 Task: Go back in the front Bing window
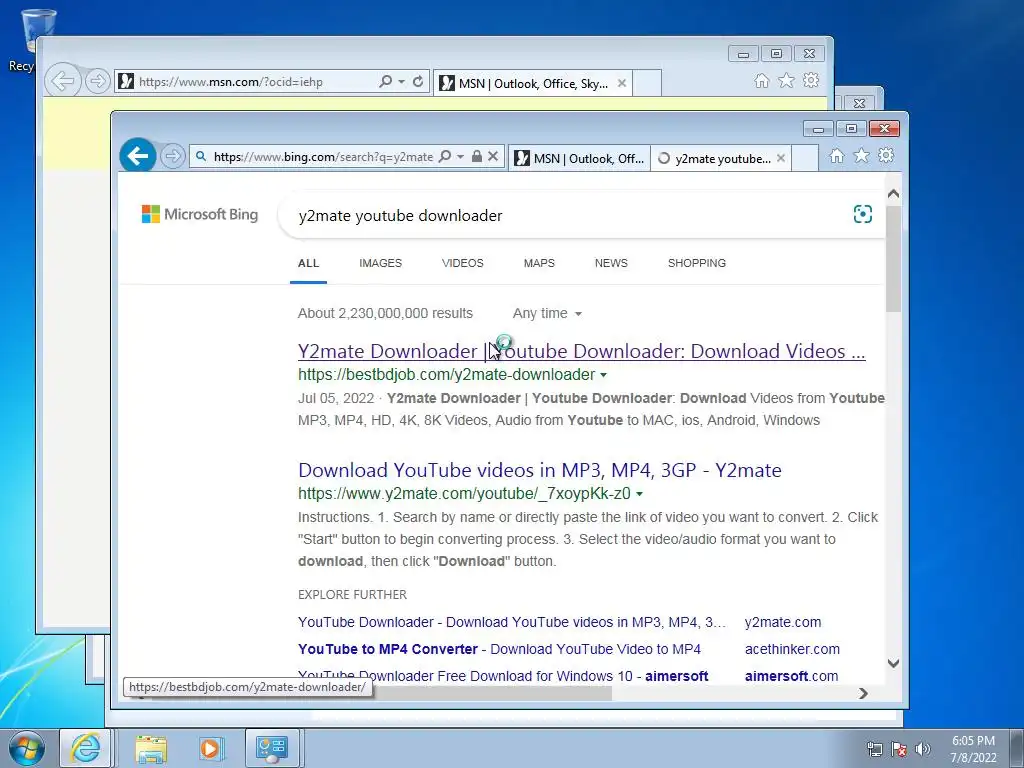click(138, 156)
